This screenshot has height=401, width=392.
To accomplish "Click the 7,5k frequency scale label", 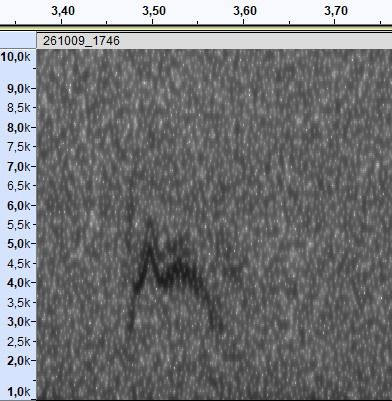I will pos(19,147).
